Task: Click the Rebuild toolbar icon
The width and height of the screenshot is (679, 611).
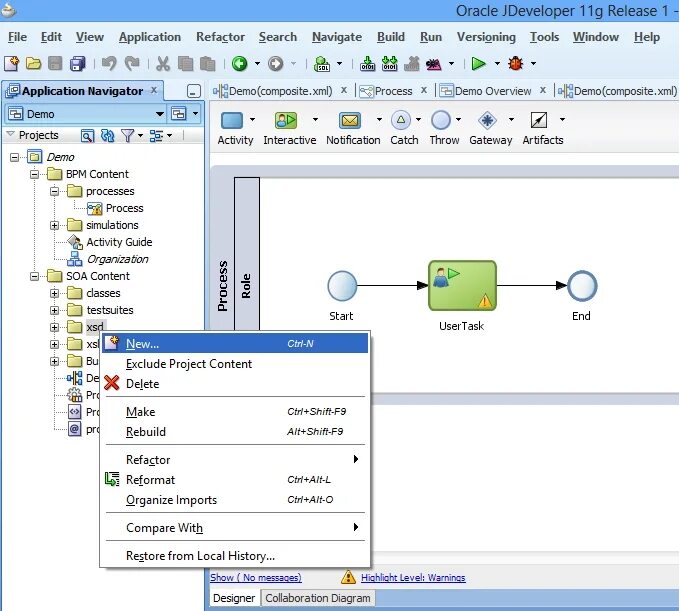Action: click(x=390, y=64)
